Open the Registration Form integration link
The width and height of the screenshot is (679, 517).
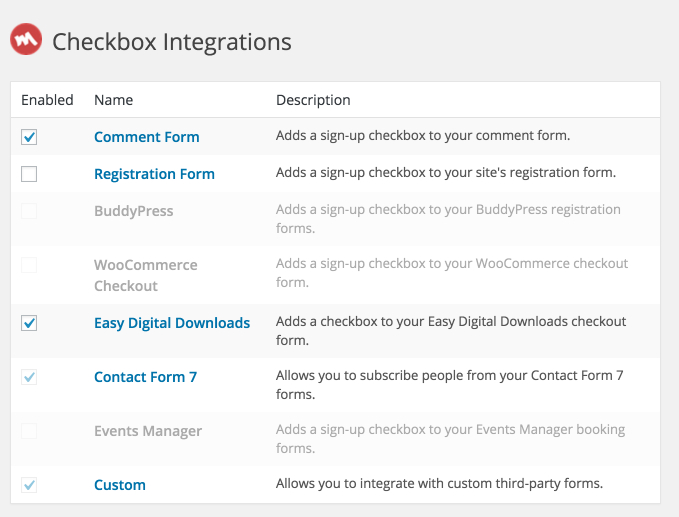click(154, 174)
